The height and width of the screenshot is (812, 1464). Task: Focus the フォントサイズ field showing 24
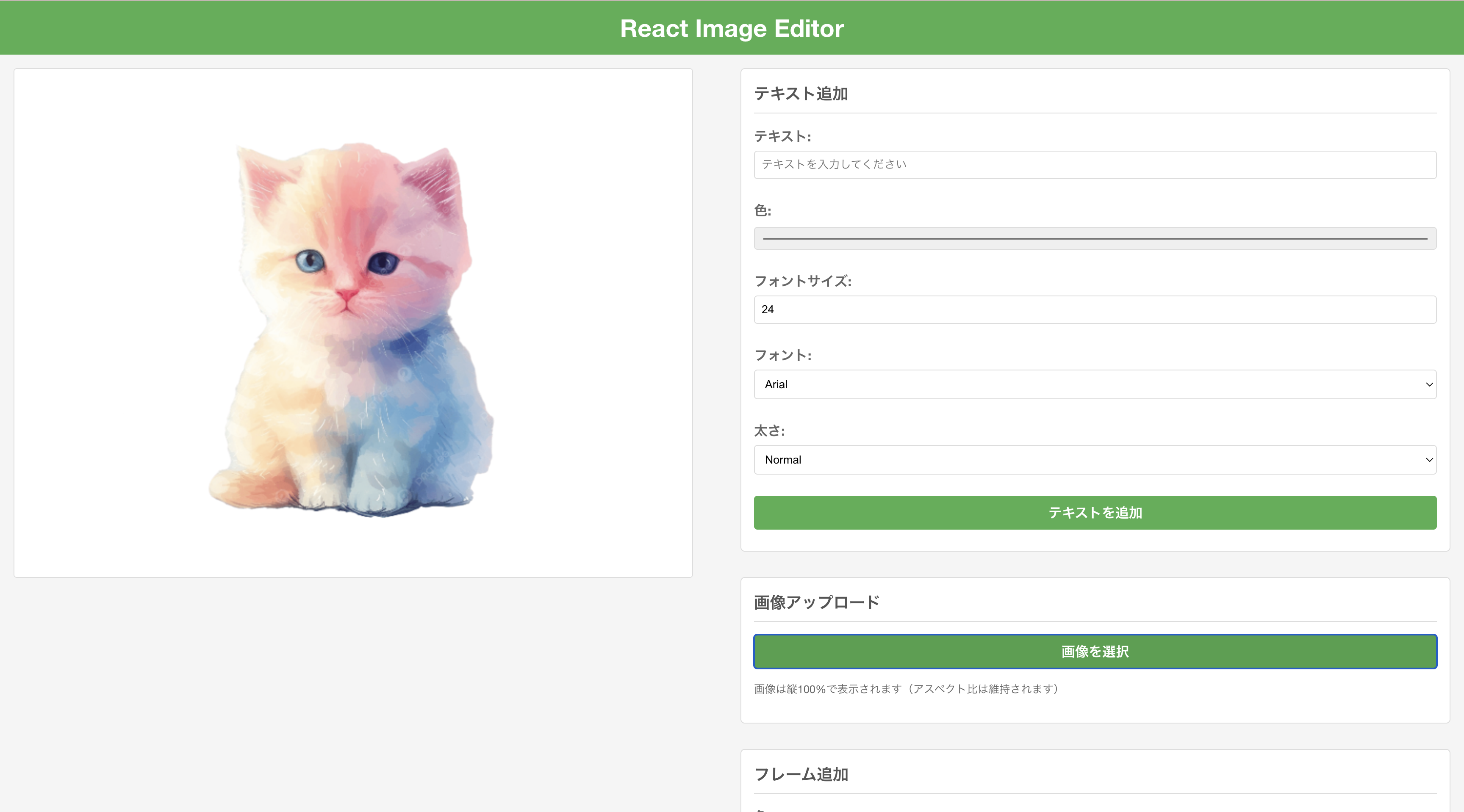tap(1095, 309)
